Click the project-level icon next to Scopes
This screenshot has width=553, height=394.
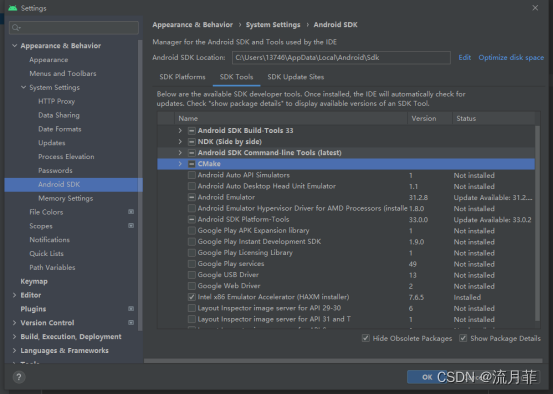[131, 226]
